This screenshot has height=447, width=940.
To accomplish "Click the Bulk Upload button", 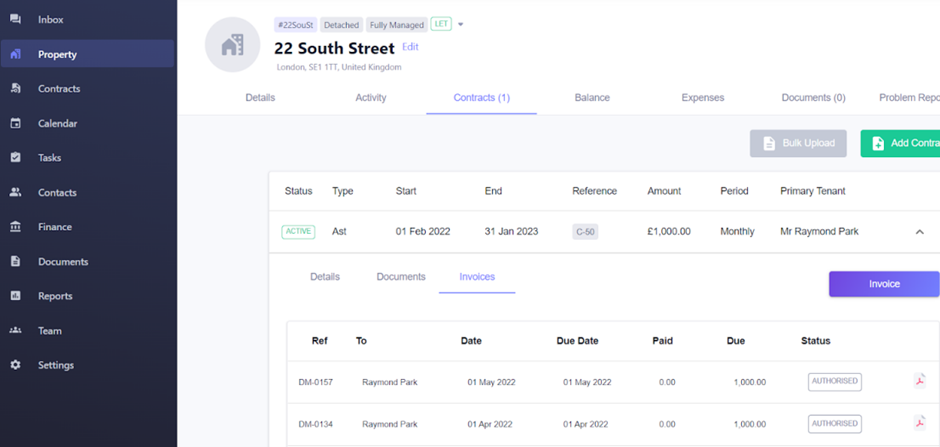I will (x=798, y=143).
